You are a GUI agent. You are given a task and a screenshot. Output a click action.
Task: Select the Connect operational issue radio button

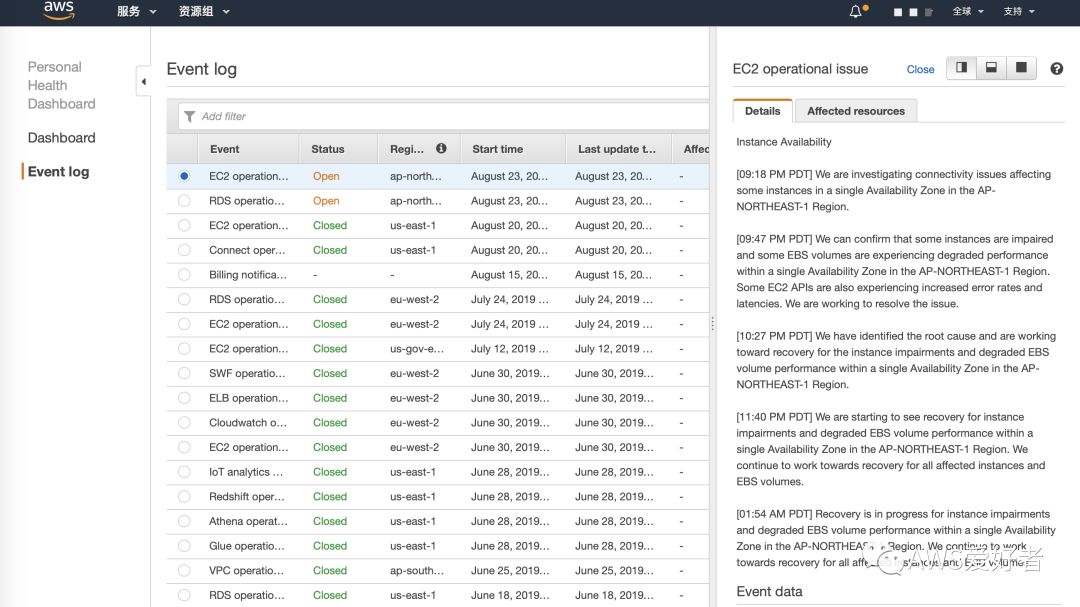click(x=184, y=250)
